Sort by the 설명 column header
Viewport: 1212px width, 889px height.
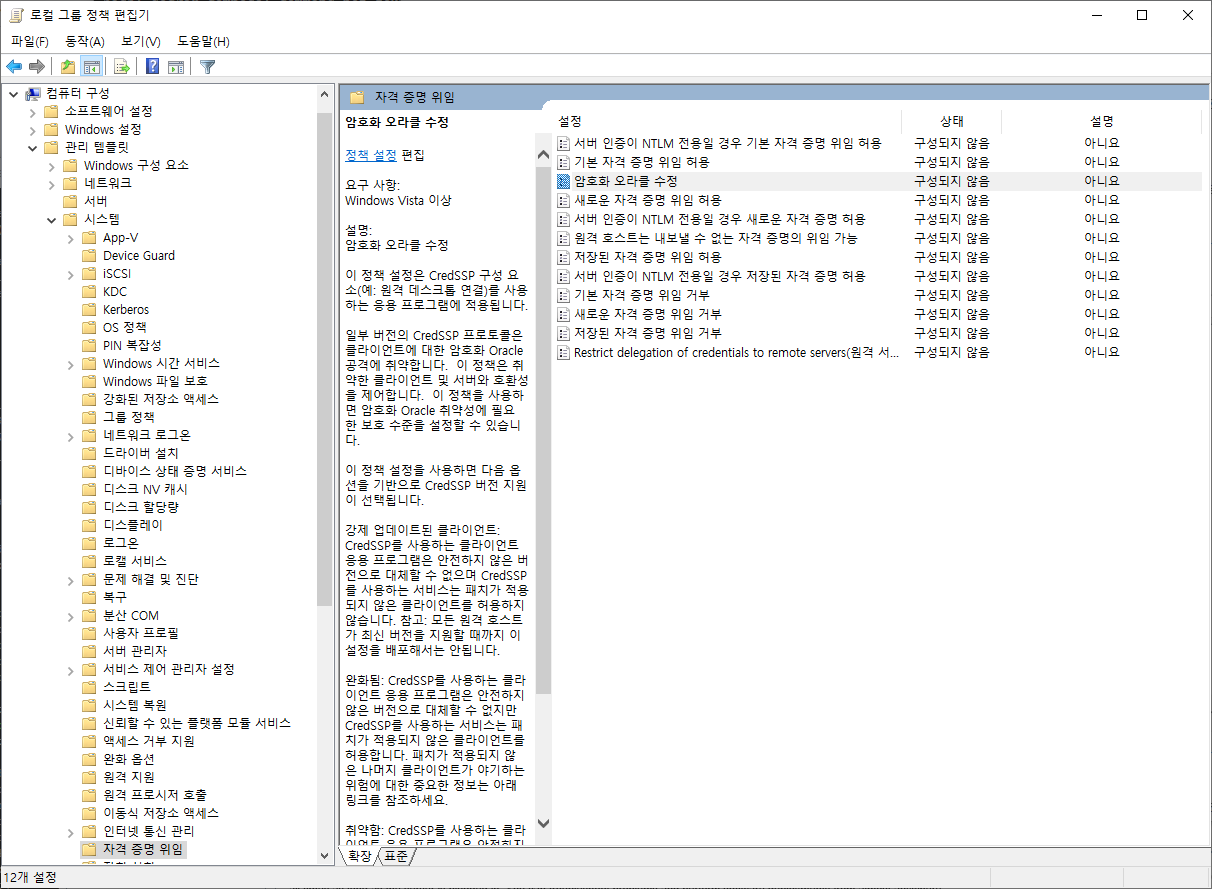click(x=1101, y=121)
